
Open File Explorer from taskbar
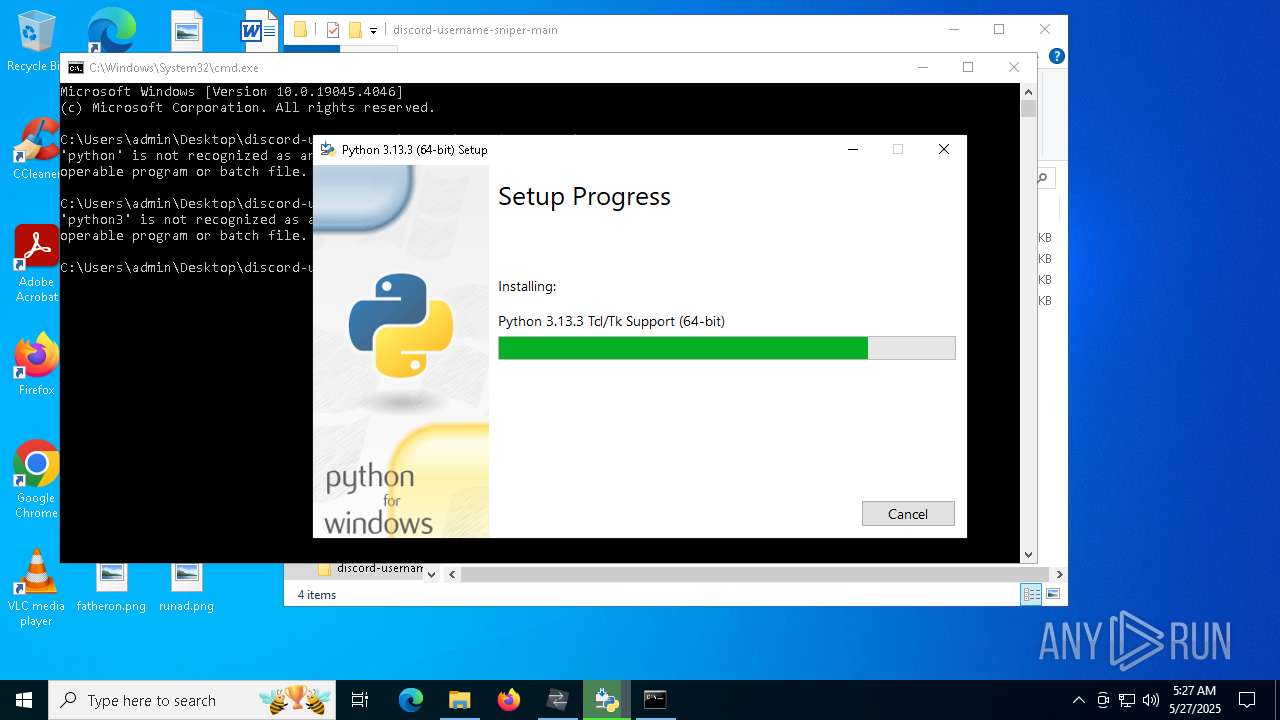pos(459,700)
